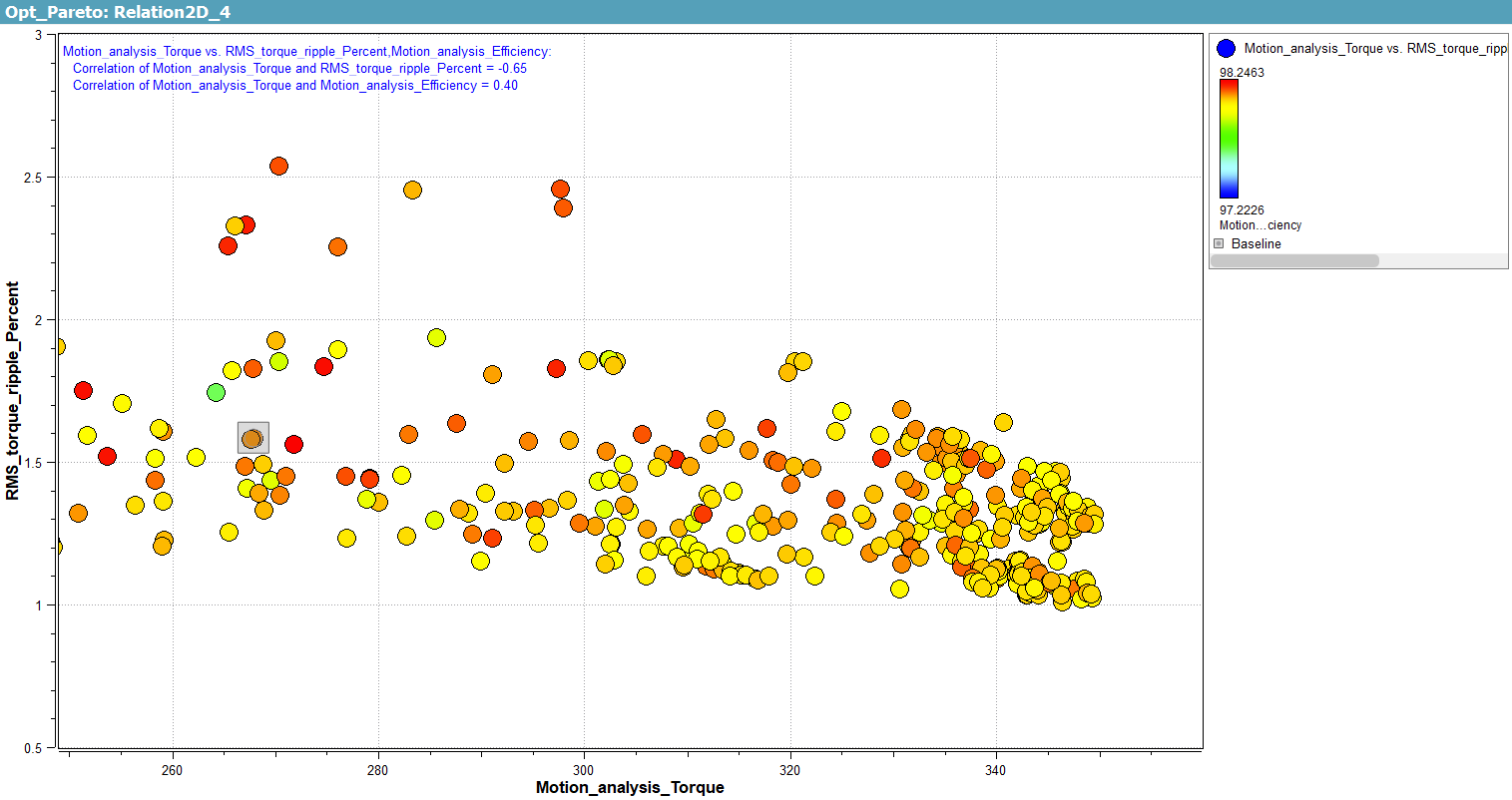Click the efficiency color gradient bar
Viewport: 1512px width, 800px height.
coord(1229,139)
